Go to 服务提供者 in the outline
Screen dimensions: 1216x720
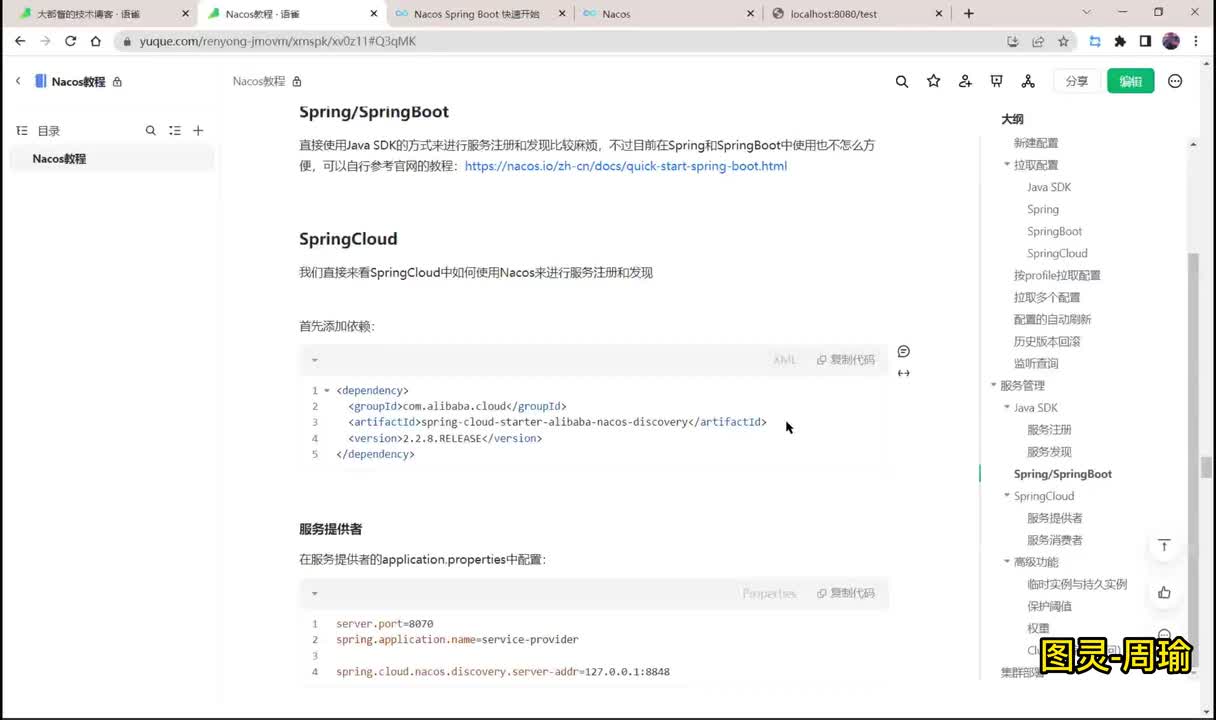click(x=1055, y=518)
